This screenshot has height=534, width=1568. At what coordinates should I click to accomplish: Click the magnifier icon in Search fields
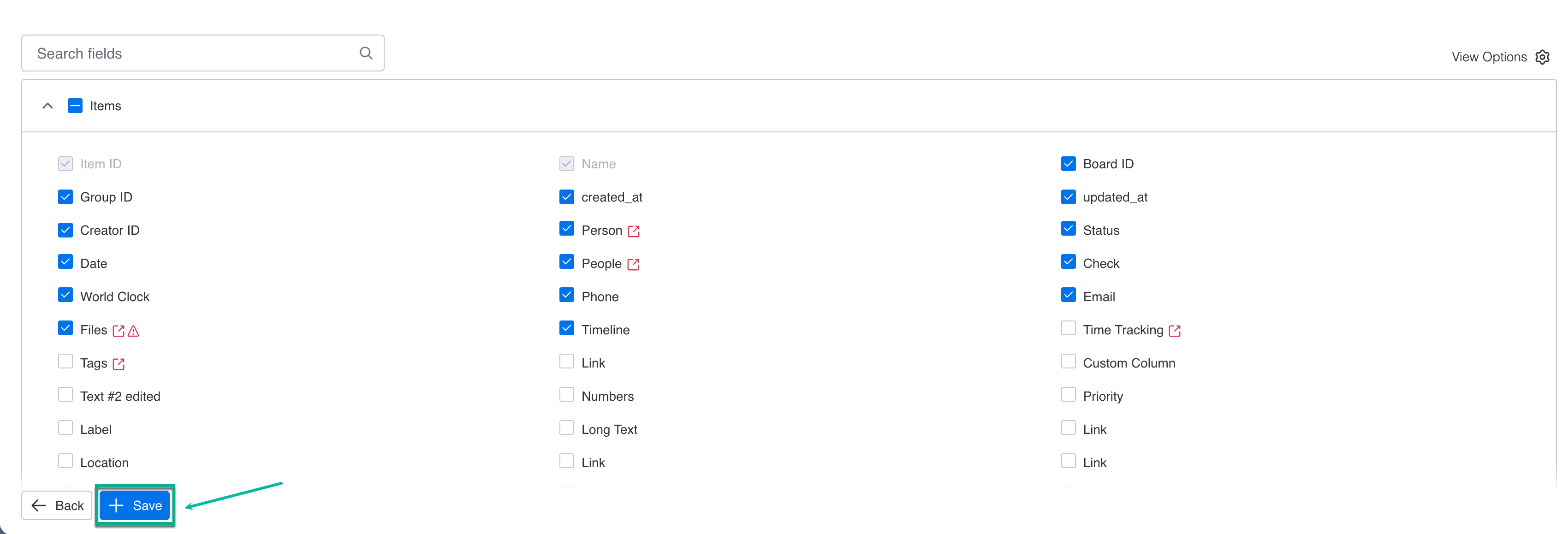366,53
